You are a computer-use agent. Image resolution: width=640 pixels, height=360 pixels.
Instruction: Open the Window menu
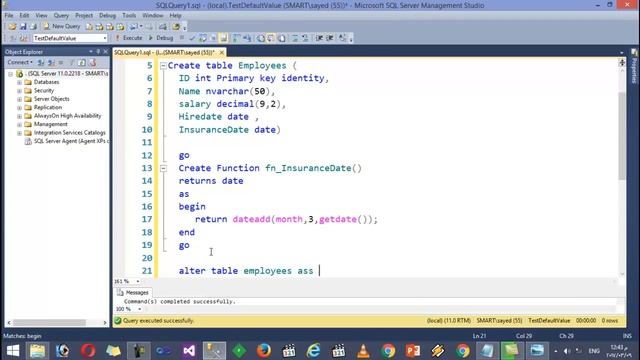pos(153,16)
